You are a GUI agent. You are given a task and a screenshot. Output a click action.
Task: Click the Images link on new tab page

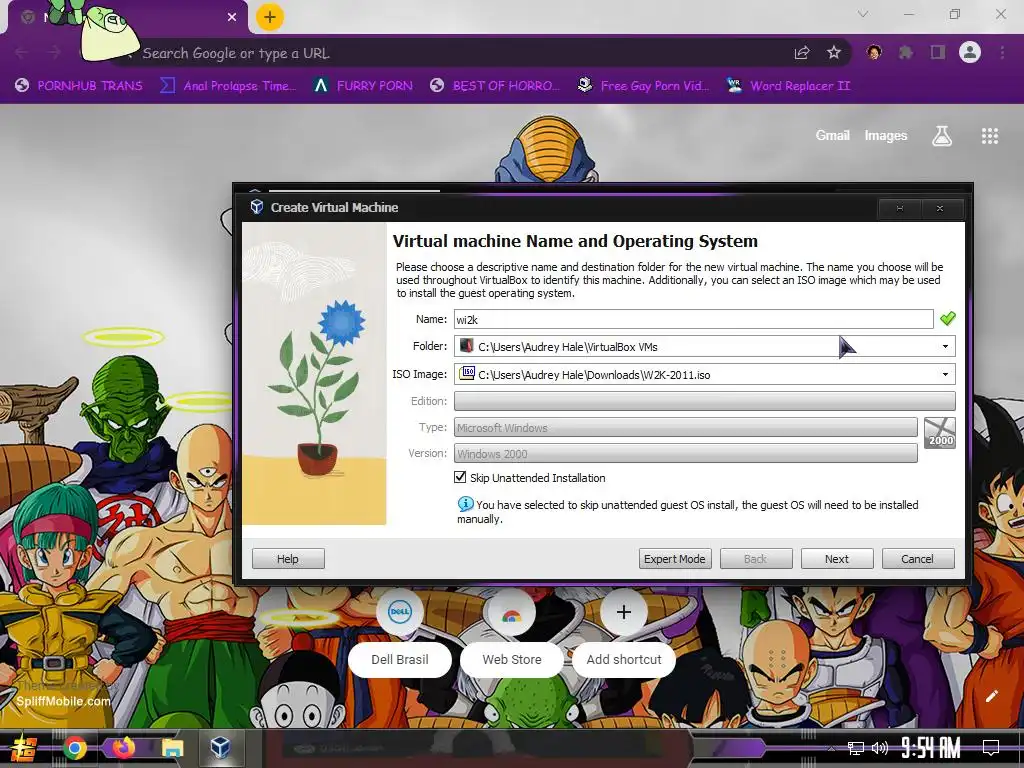click(886, 135)
